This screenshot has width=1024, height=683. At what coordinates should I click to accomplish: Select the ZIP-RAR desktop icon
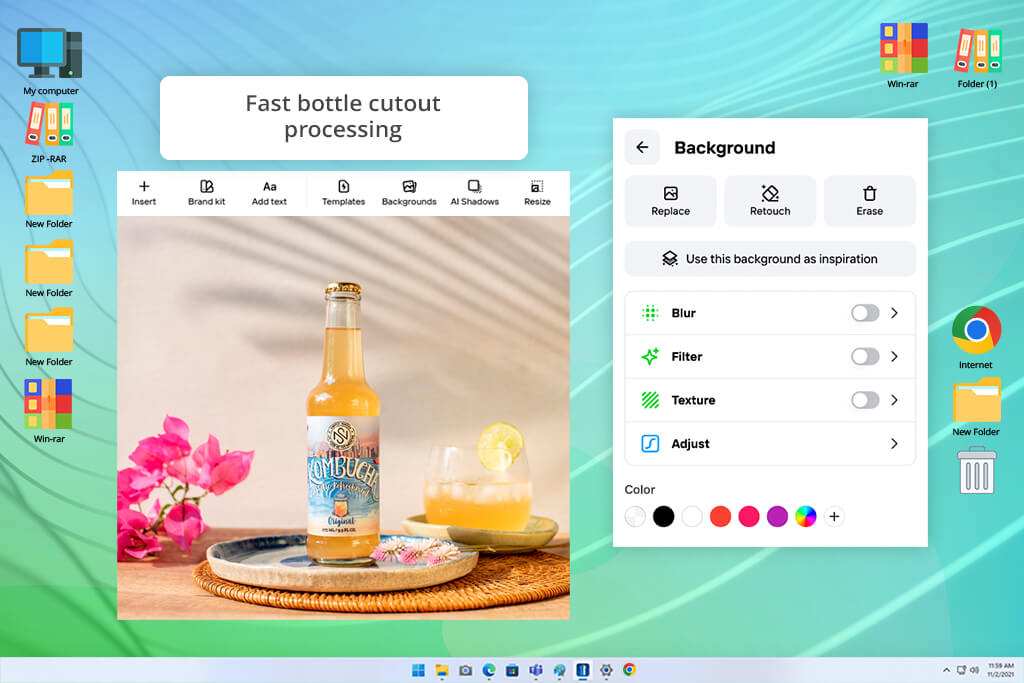pos(50,133)
